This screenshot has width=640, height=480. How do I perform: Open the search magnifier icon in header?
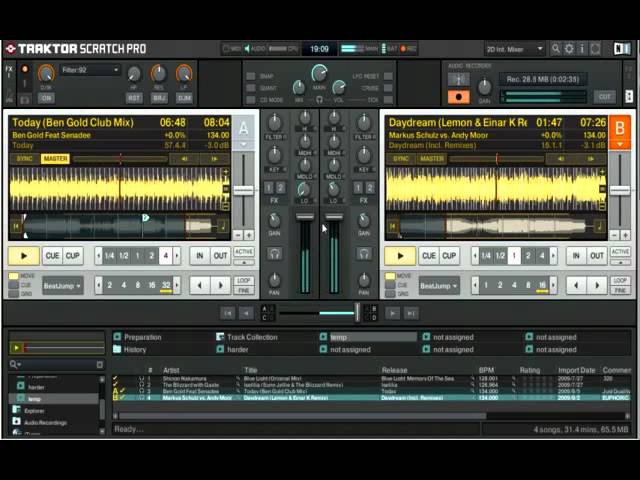(x=556, y=49)
